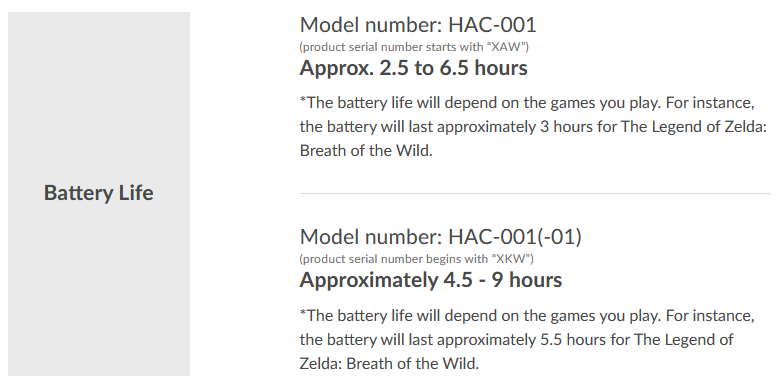The height and width of the screenshot is (391, 779).
Task: Click the serial number note mentioning XAW
Action: [x=414, y=47]
